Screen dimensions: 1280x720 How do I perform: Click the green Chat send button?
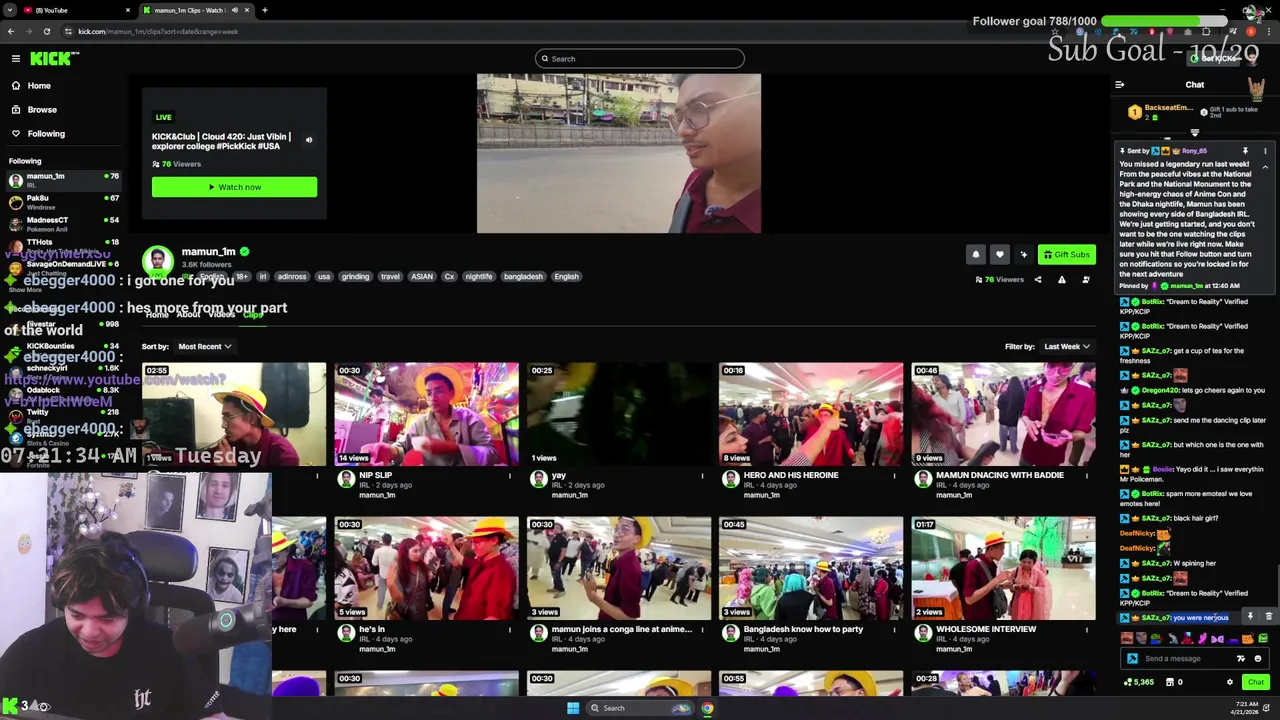(1256, 682)
